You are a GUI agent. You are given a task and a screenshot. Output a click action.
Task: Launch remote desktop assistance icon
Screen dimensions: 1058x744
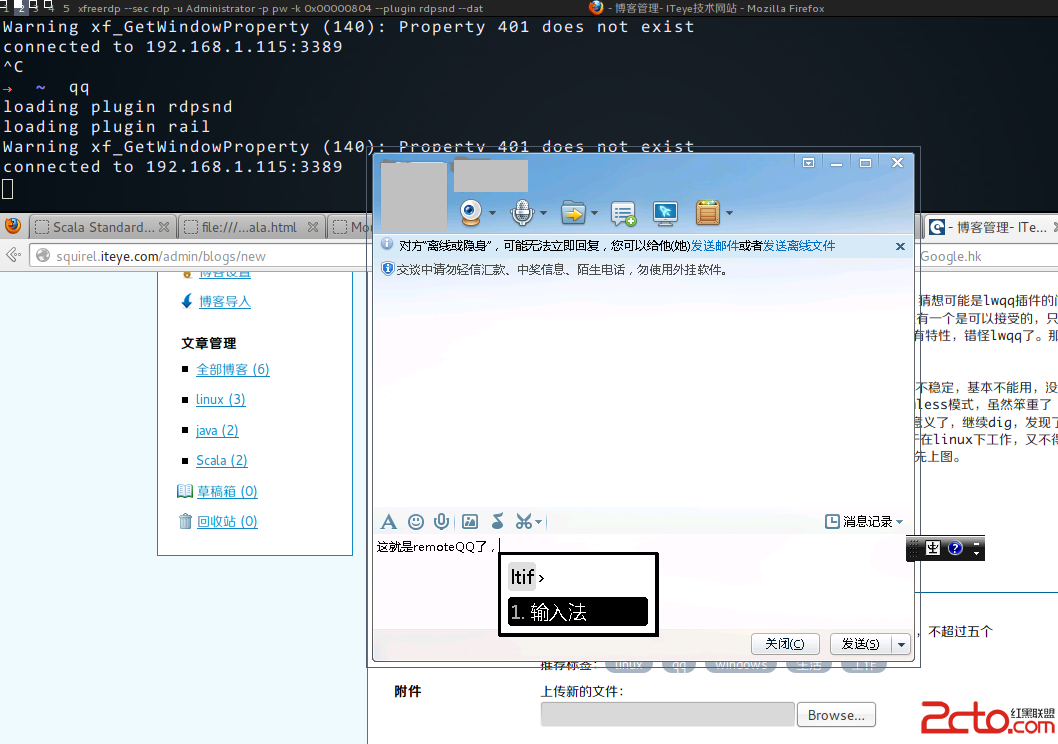tap(665, 213)
